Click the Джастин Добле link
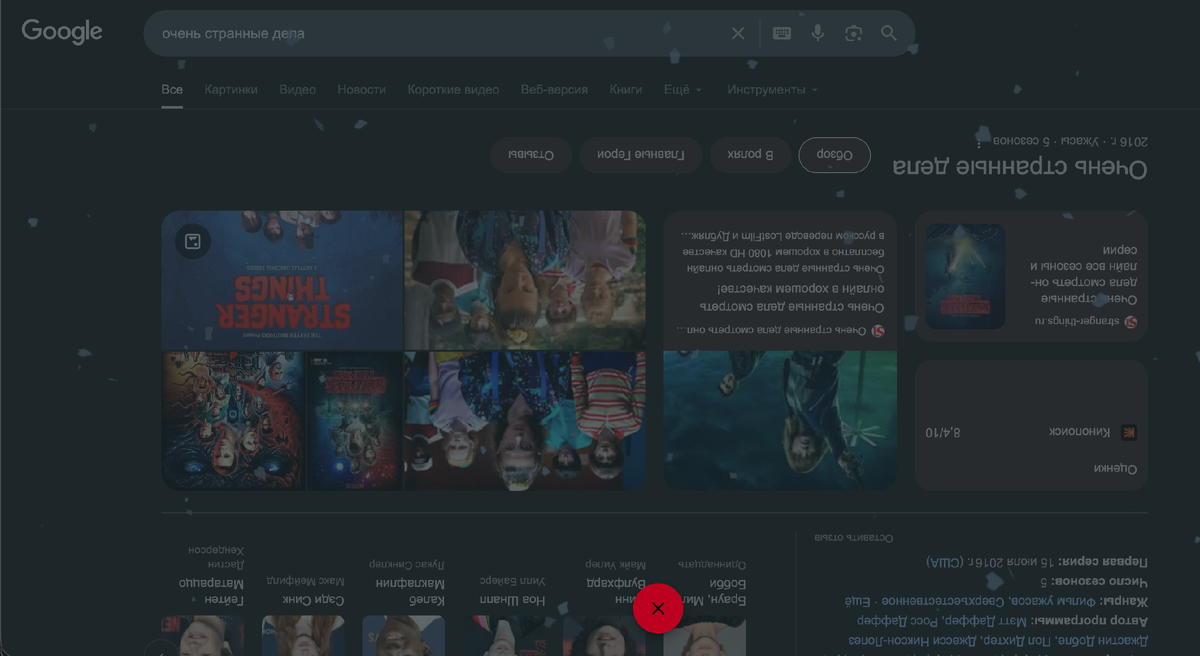This screenshot has width=1200, height=656. pyautogui.click(x=1105, y=640)
